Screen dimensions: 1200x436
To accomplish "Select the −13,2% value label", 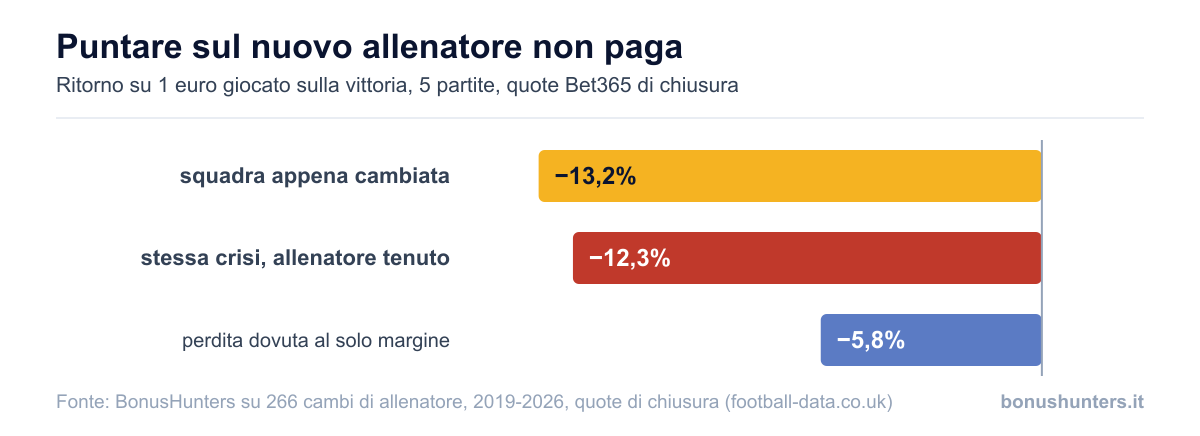I will point(595,177).
